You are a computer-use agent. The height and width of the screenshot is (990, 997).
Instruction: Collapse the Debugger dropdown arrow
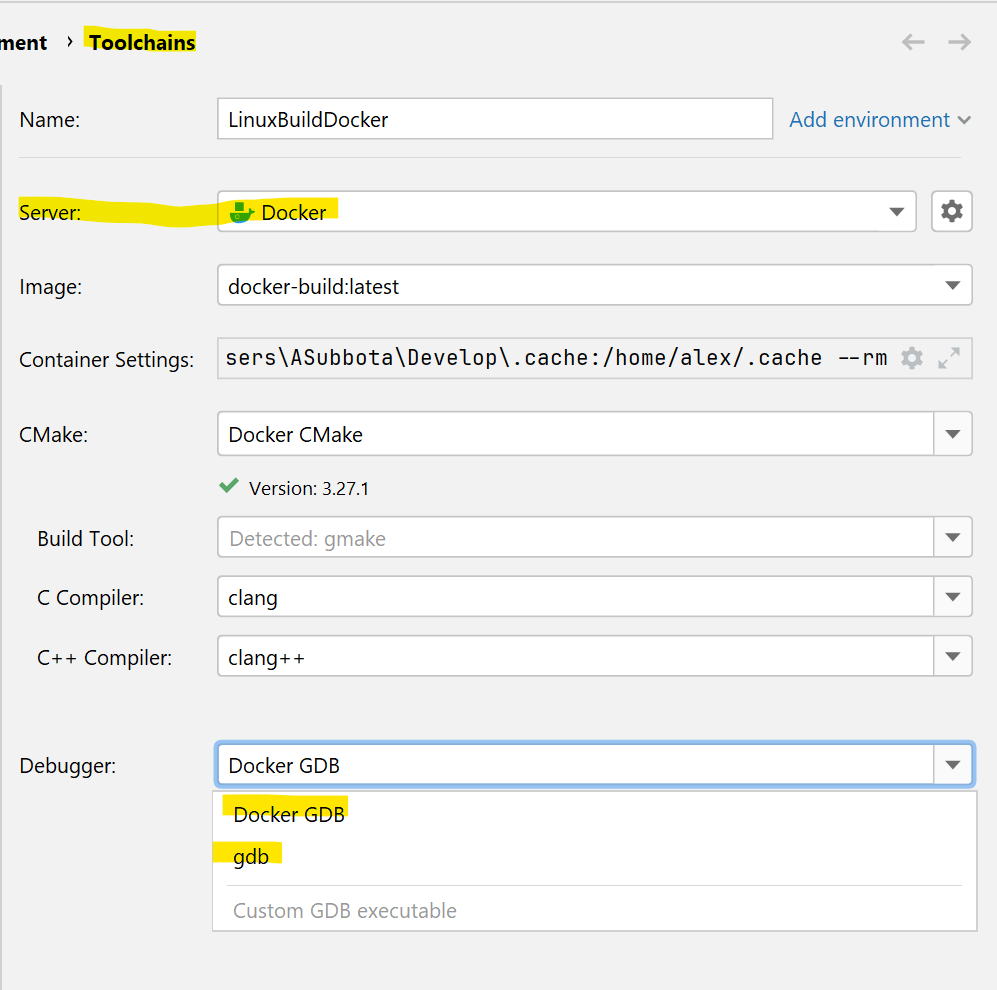coord(952,764)
